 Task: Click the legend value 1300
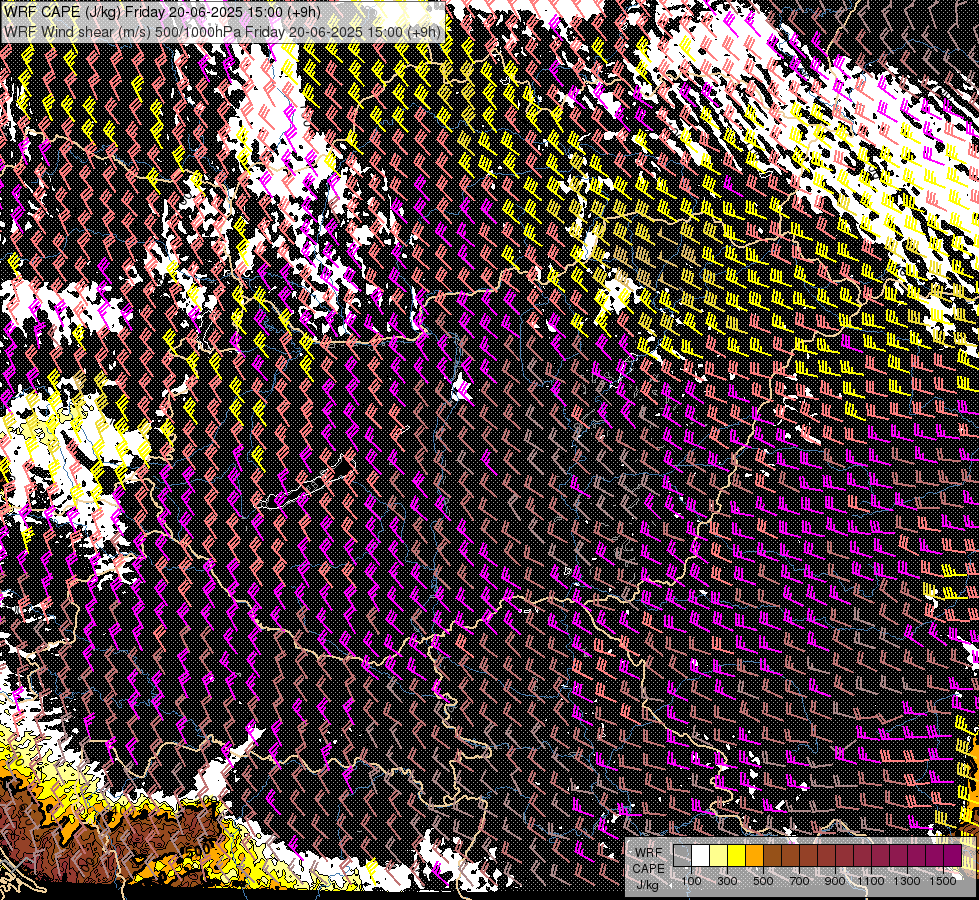[907, 881]
